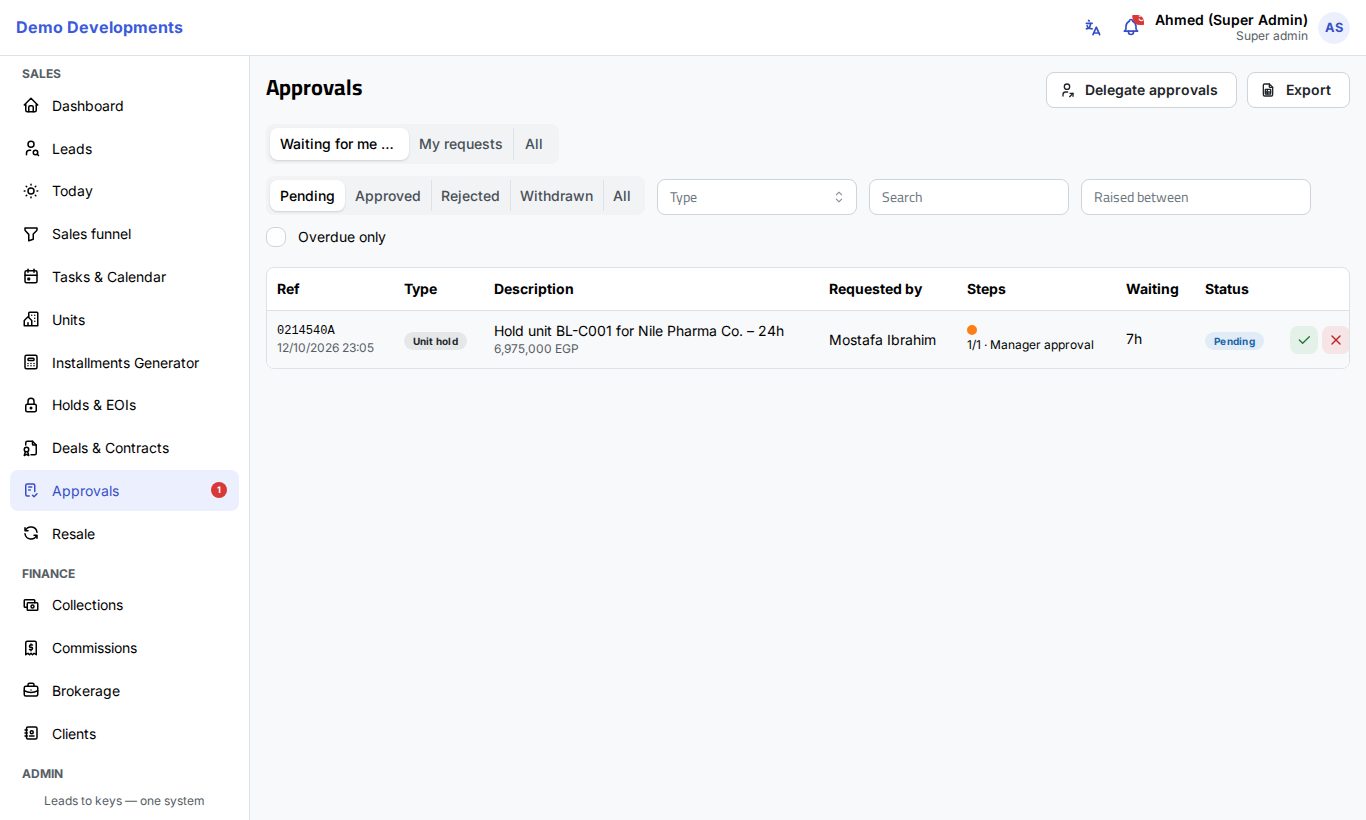Filter by Withdrawn status
The width and height of the screenshot is (1366, 820).
point(556,196)
